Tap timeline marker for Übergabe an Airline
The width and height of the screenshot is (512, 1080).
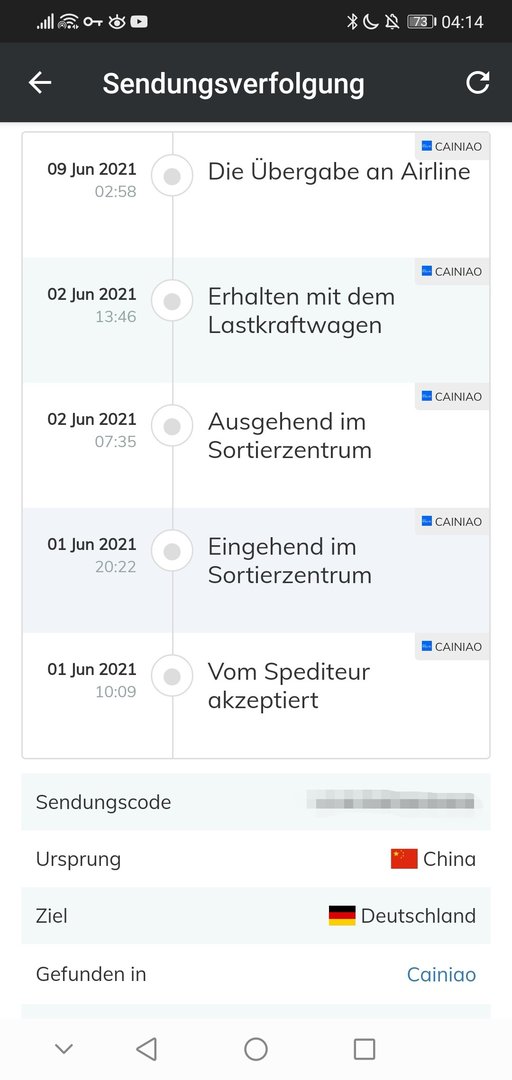coord(172,176)
